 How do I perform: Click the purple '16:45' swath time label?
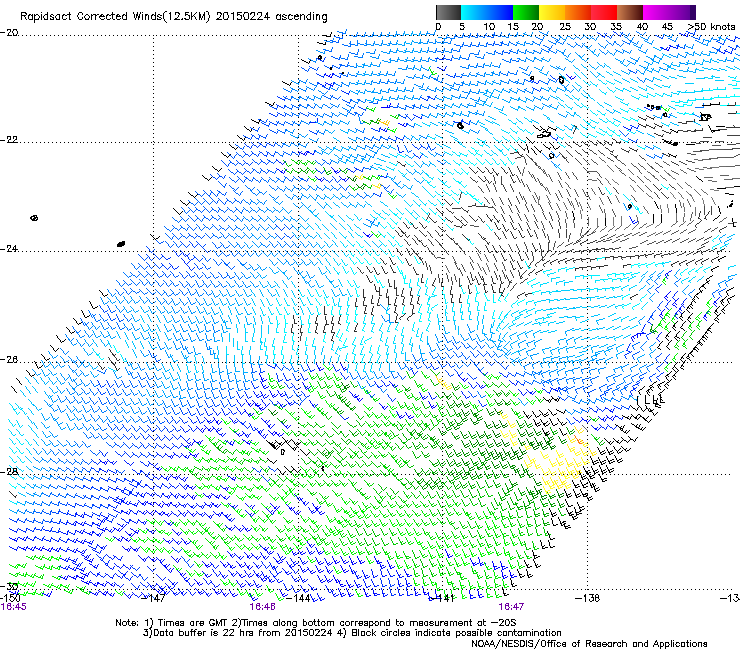click(14, 607)
